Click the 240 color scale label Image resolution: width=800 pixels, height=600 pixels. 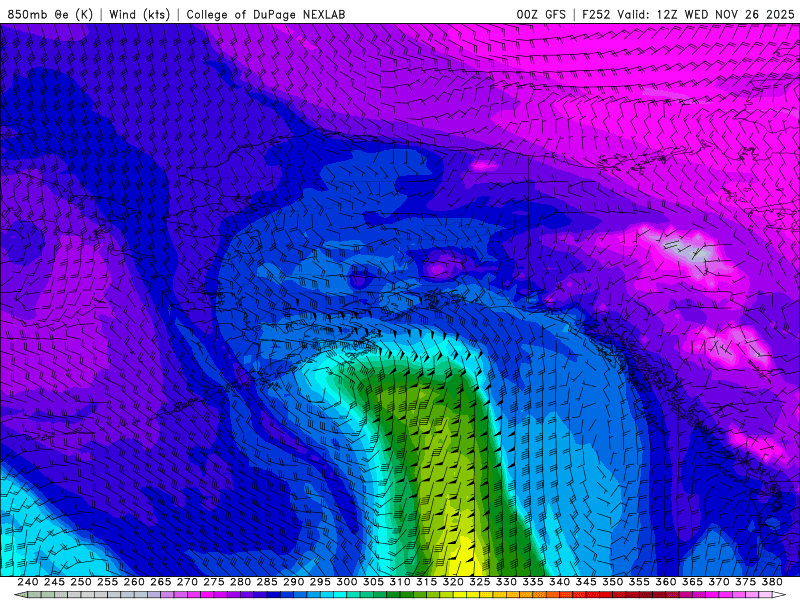point(28,582)
